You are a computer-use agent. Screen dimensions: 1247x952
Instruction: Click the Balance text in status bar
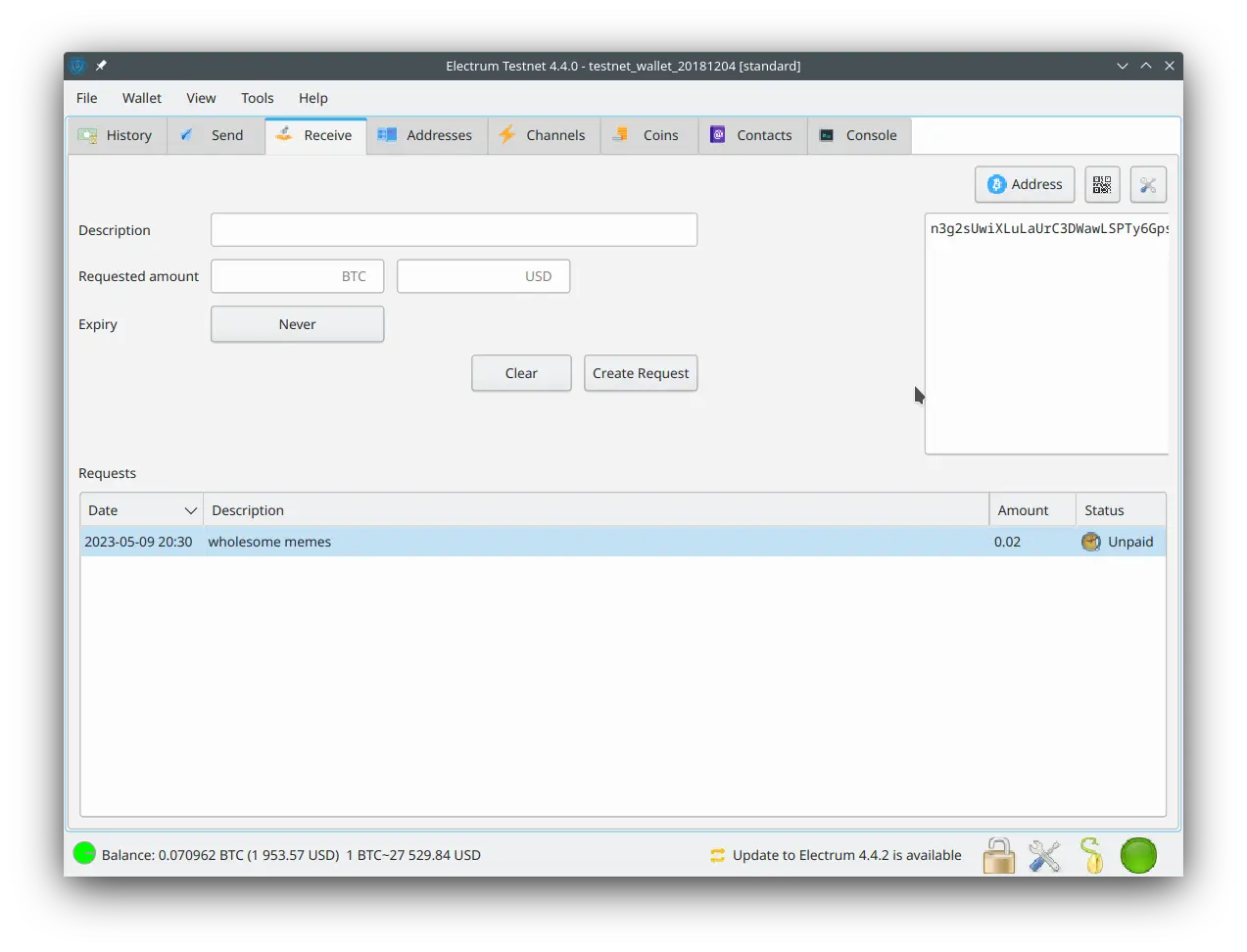(291, 855)
